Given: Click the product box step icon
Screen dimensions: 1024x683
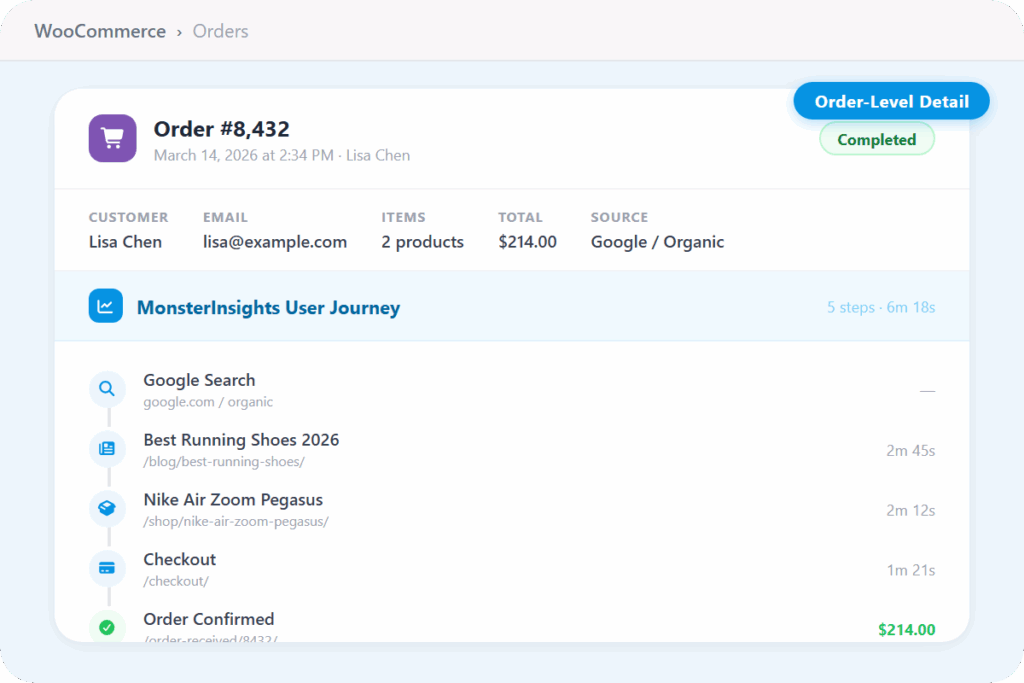Looking at the screenshot, I should 107,508.
